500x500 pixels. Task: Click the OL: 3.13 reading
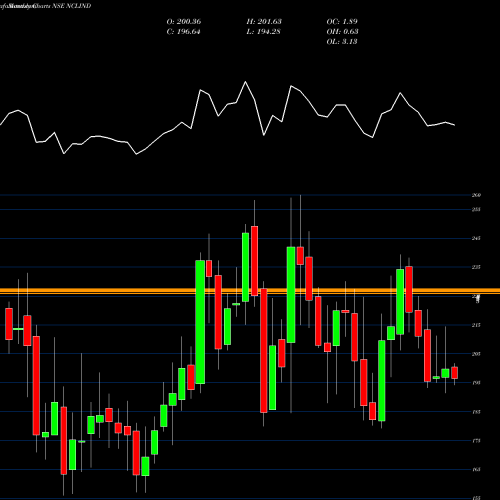pyautogui.click(x=342, y=42)
